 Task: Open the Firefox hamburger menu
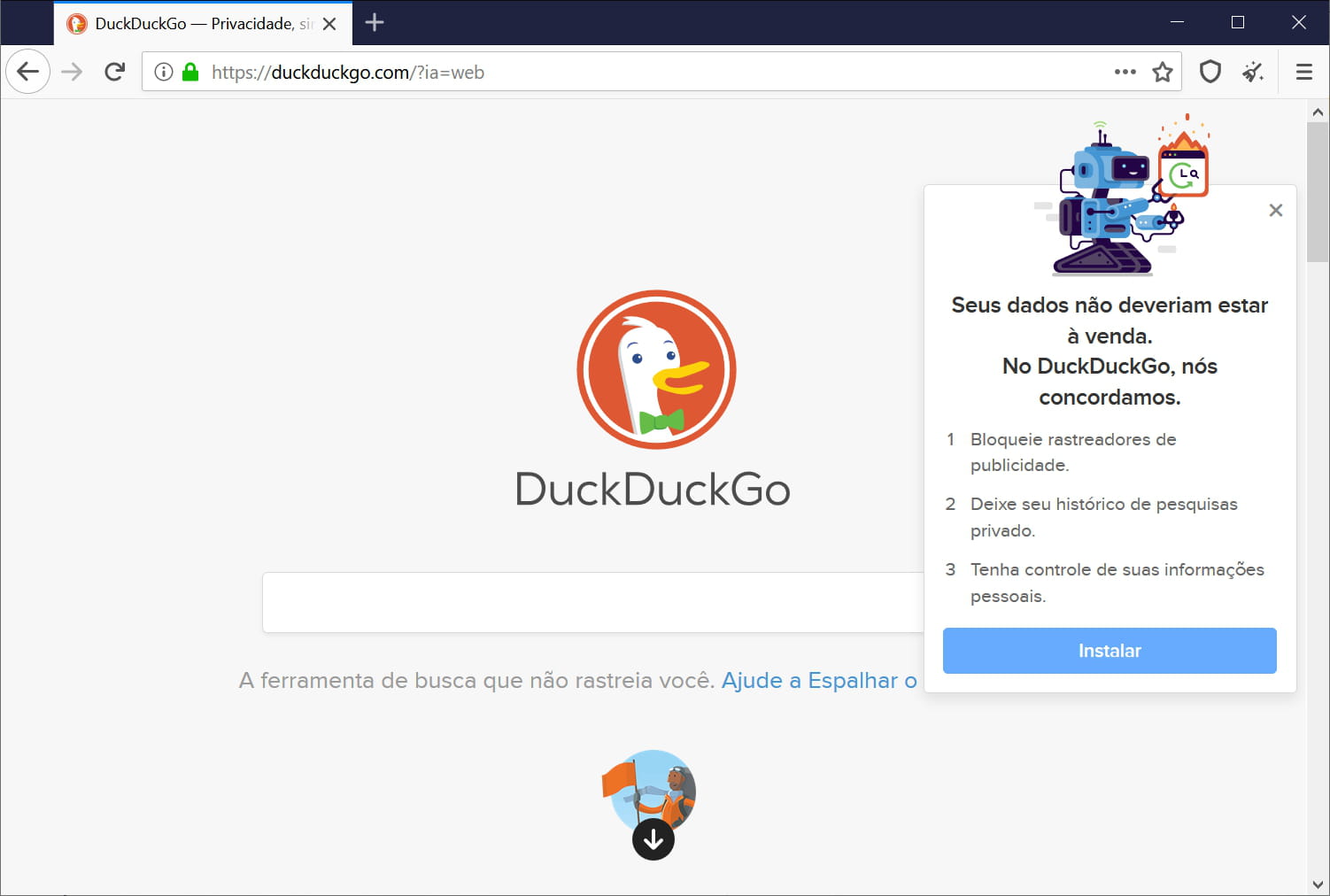click(1303, 72)
